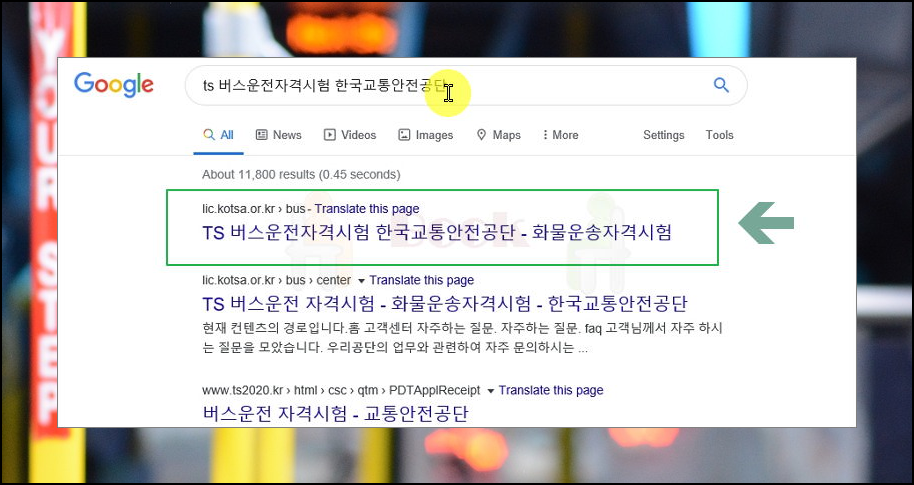This screenshot has height=485, width=914.
Task: Click the snippet text starting 현재 컨텐츠의 경로입니다
Action: click(x=462, y=338)
